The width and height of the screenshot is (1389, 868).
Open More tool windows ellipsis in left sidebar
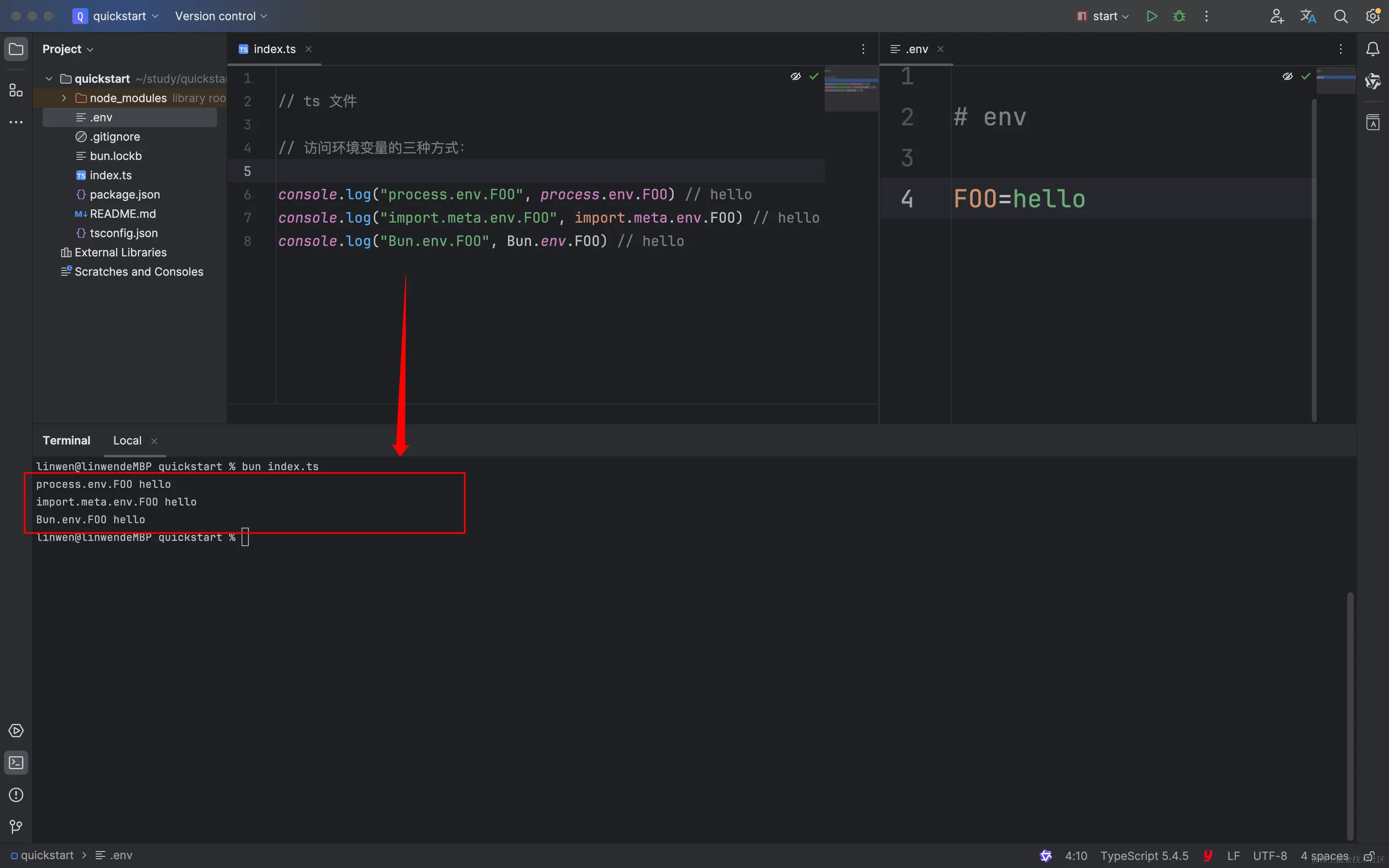click(x=16, y=122)
